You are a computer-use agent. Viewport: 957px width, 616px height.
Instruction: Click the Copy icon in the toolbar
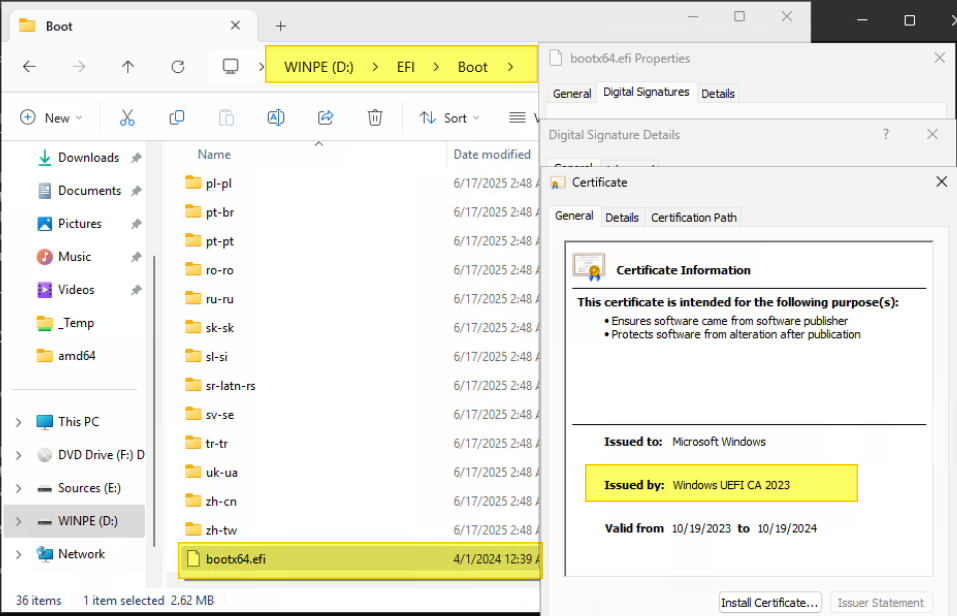177,117
